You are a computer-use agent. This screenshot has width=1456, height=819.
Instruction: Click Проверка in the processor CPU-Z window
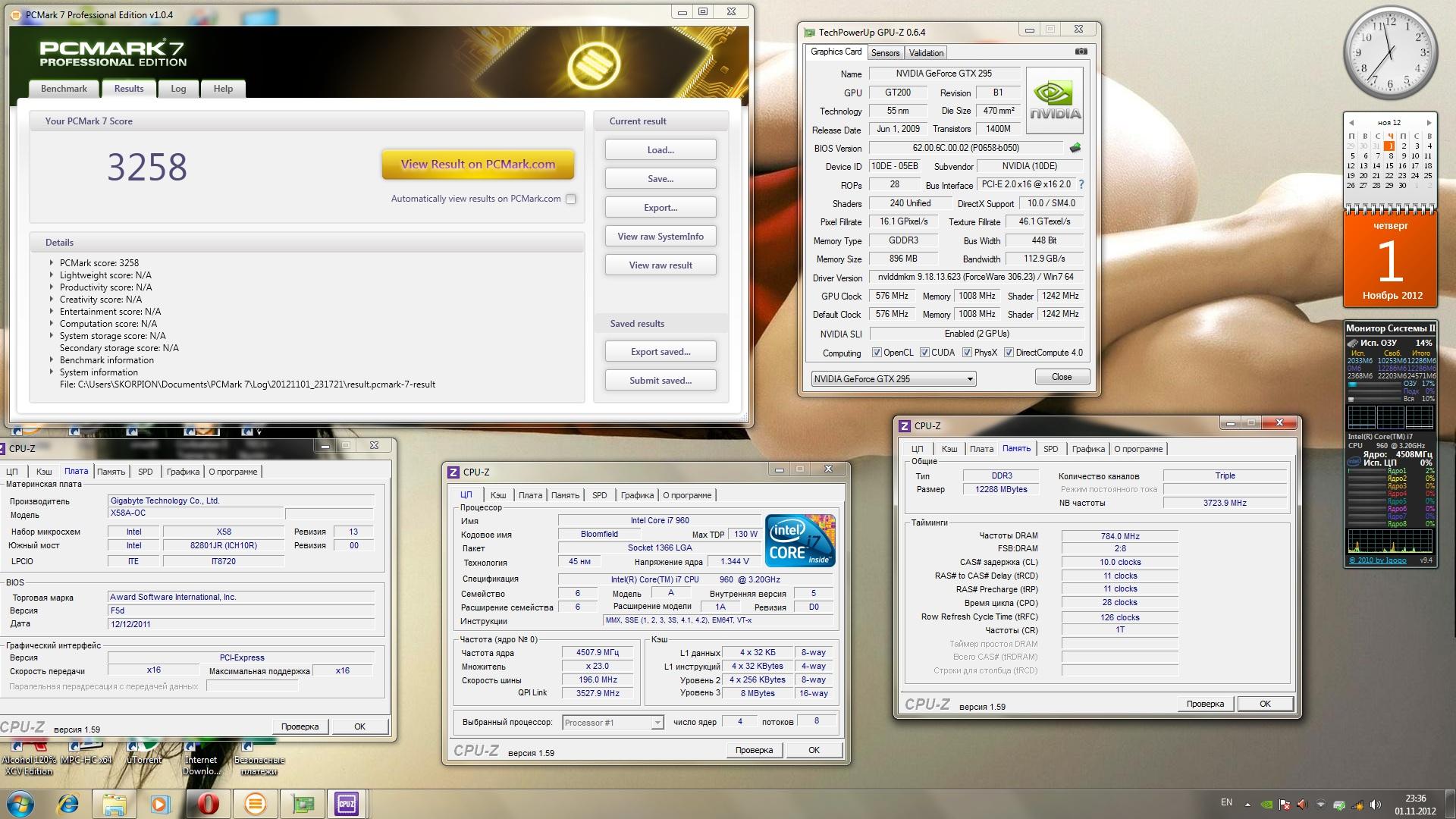pyautogui.click(x=754, y=750)
